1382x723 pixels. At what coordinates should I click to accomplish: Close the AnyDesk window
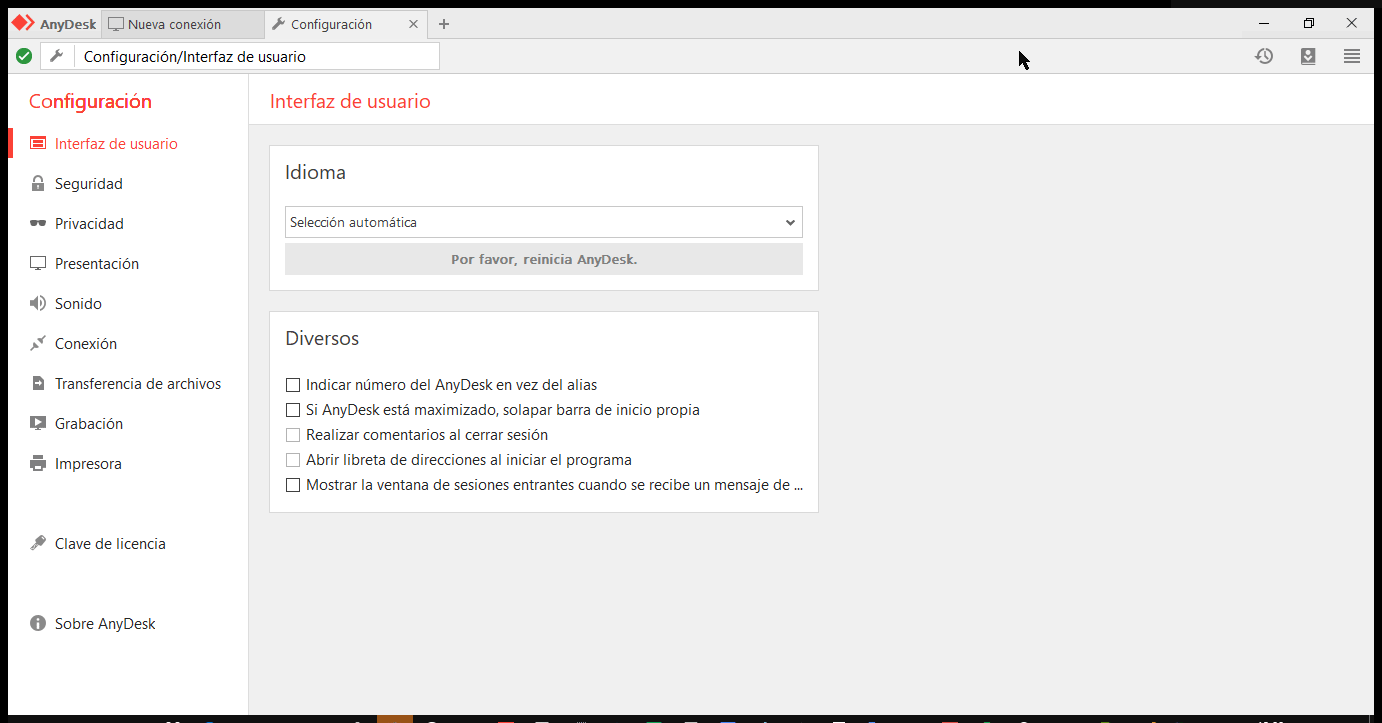[1351, 23]
